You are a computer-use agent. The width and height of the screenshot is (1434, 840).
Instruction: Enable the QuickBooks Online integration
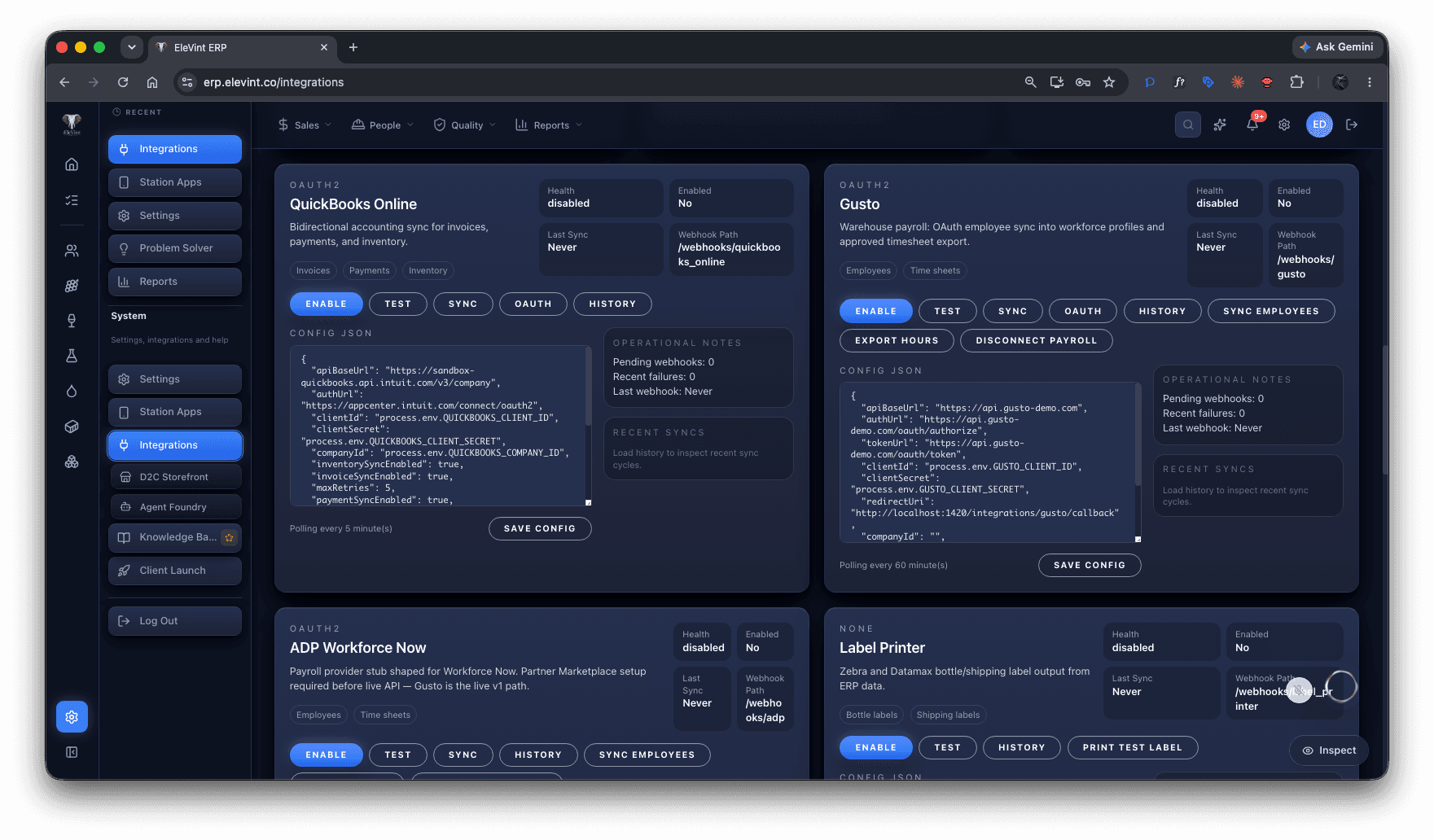click(x=327, y=304)
